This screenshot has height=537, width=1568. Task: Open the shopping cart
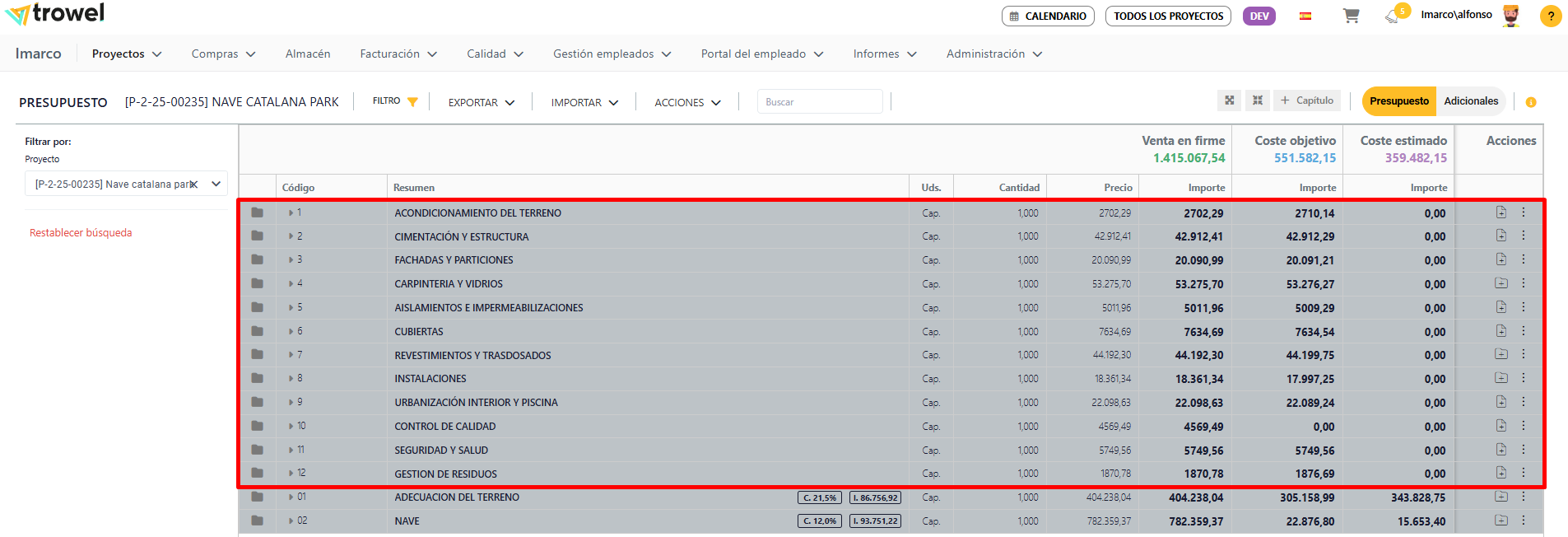point(1351,16)
